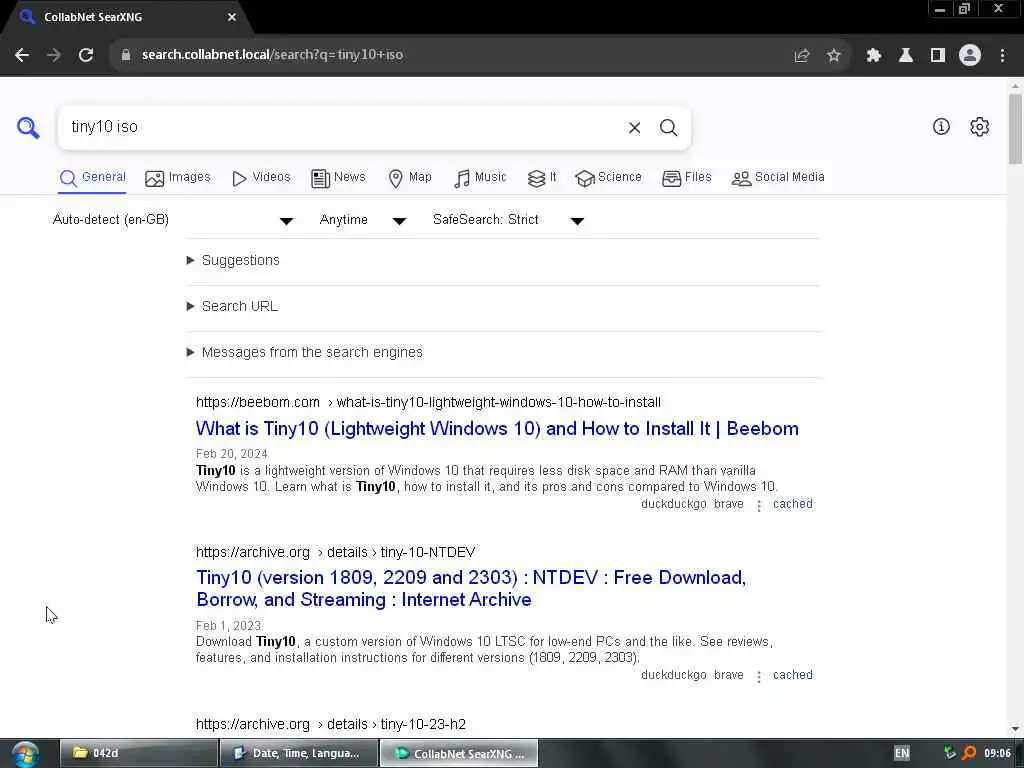1024x768 pixels.
Task: Click the green arrows tray icon
Action: point(950,753)
